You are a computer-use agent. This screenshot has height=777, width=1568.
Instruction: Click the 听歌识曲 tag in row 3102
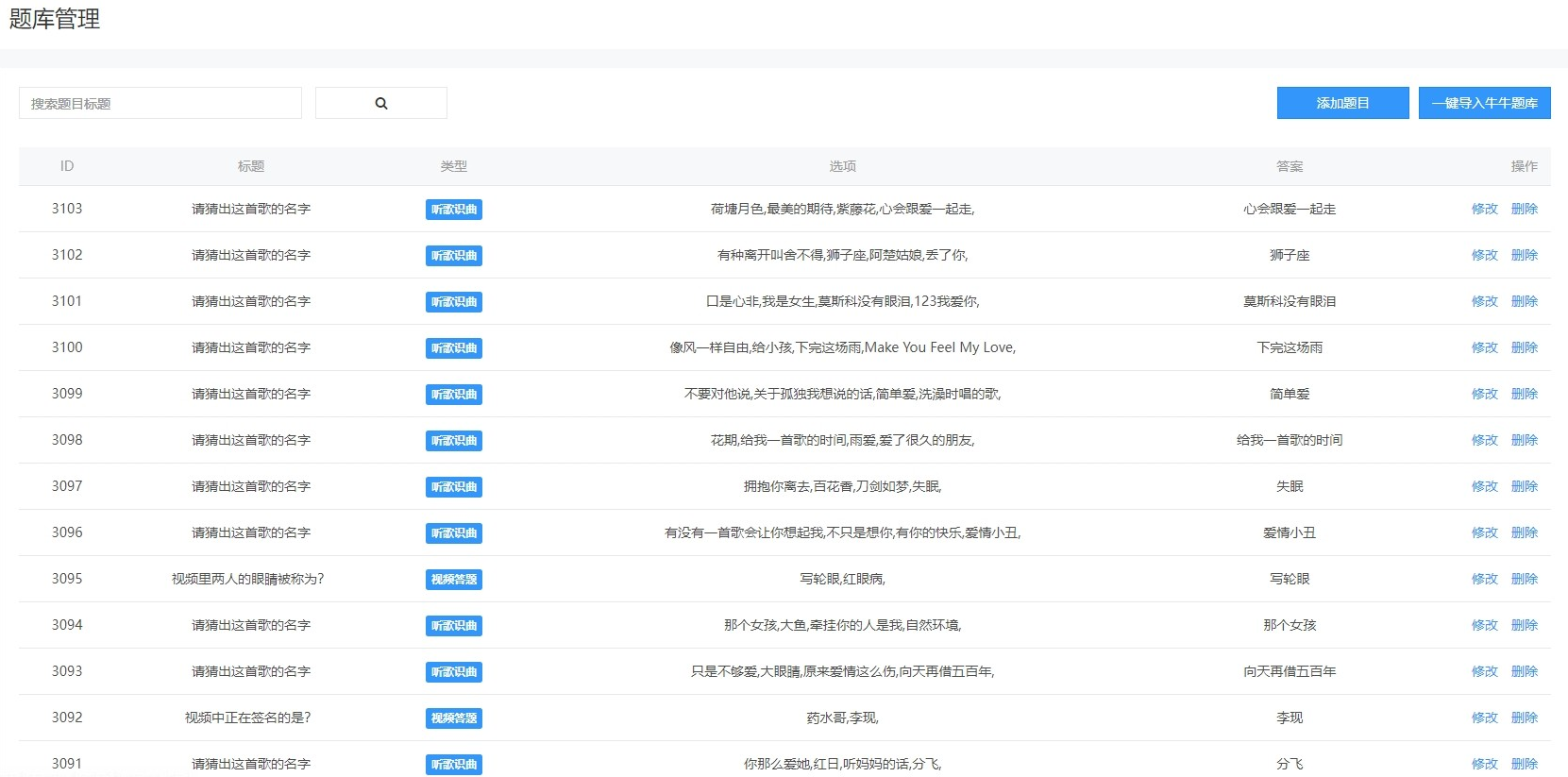tap(454, 256)
